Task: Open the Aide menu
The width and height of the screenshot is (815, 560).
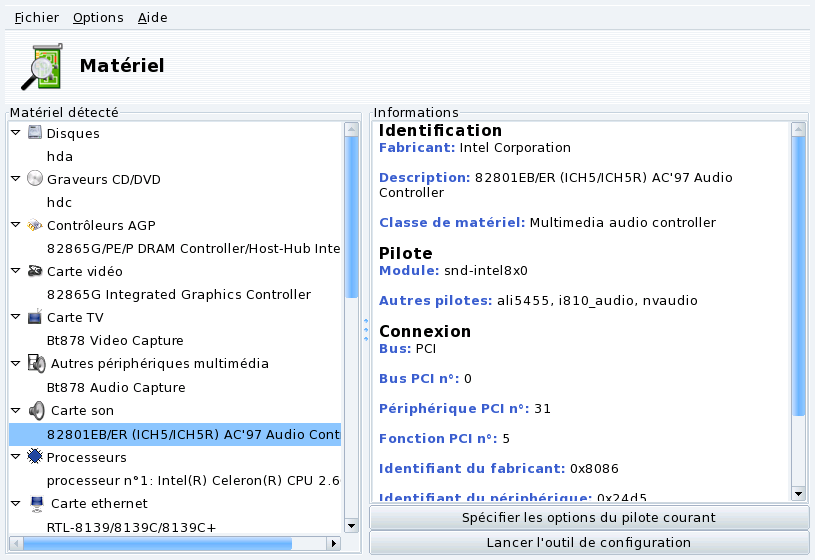Action: (152, 18)
